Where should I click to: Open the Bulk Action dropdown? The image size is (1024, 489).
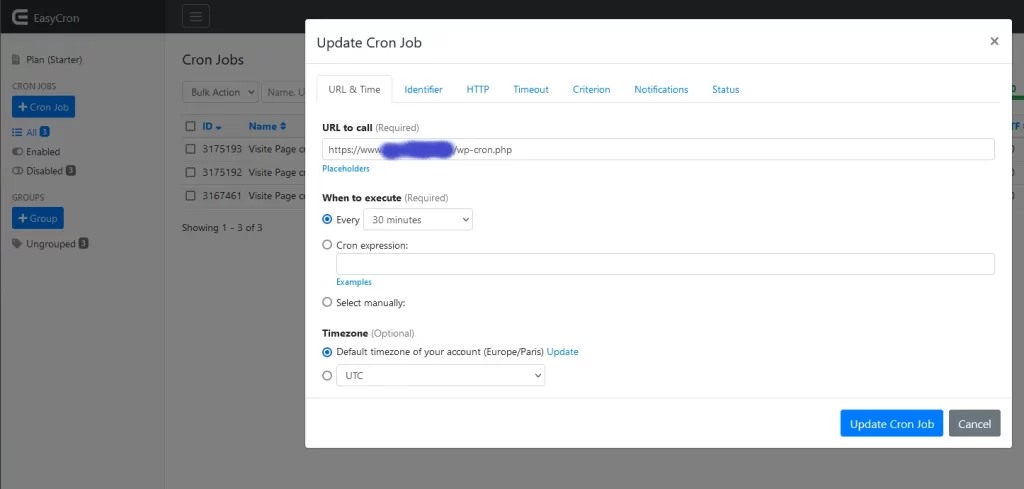pyautogui.click(x=221, y=92)
